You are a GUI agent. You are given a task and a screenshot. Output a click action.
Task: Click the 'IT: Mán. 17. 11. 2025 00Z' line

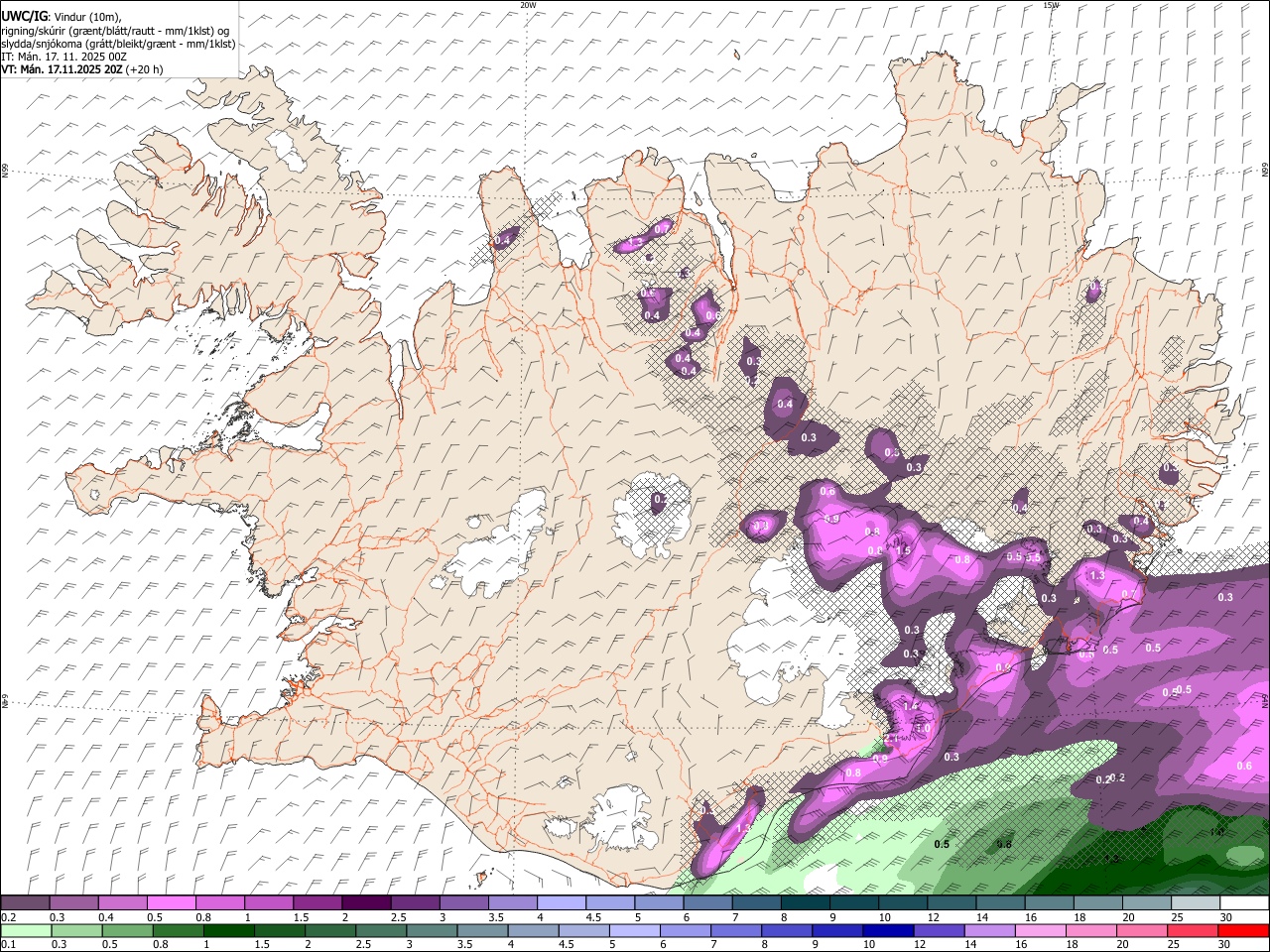tap(63, 57)
